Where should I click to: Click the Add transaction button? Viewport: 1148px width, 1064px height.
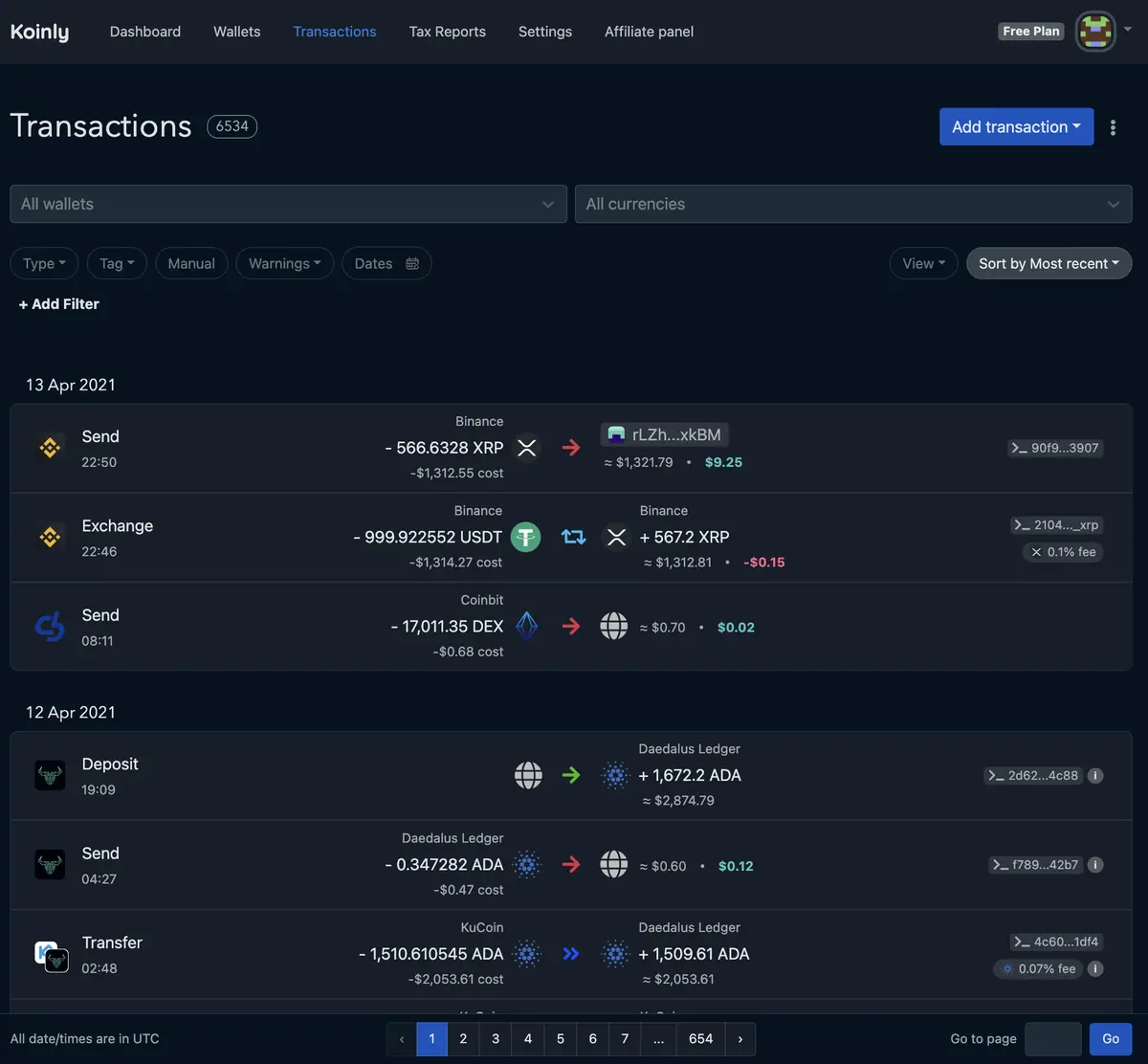point(1016,127)
